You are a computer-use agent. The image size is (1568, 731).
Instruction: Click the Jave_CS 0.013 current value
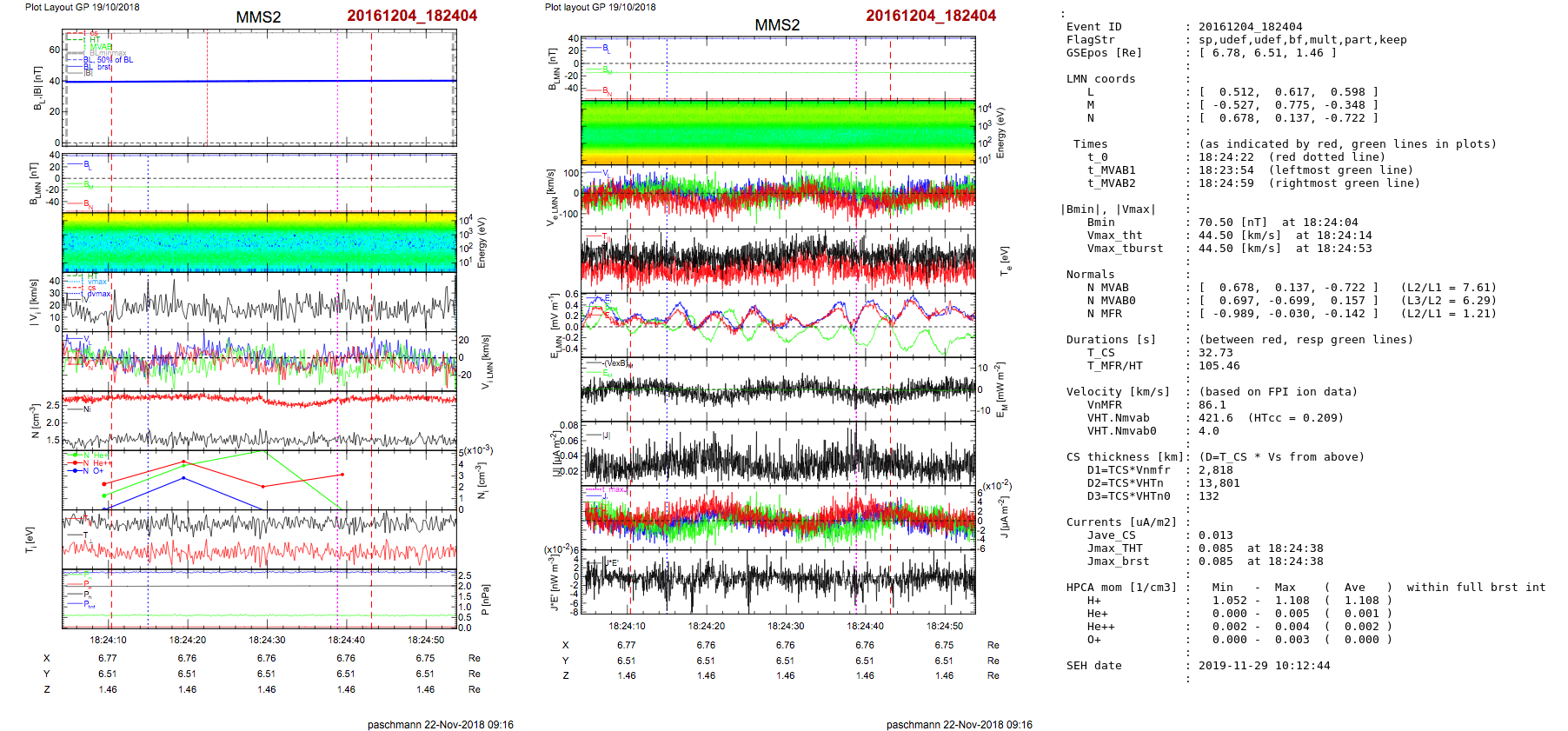pyautogui.click(x=1215, y=535)
